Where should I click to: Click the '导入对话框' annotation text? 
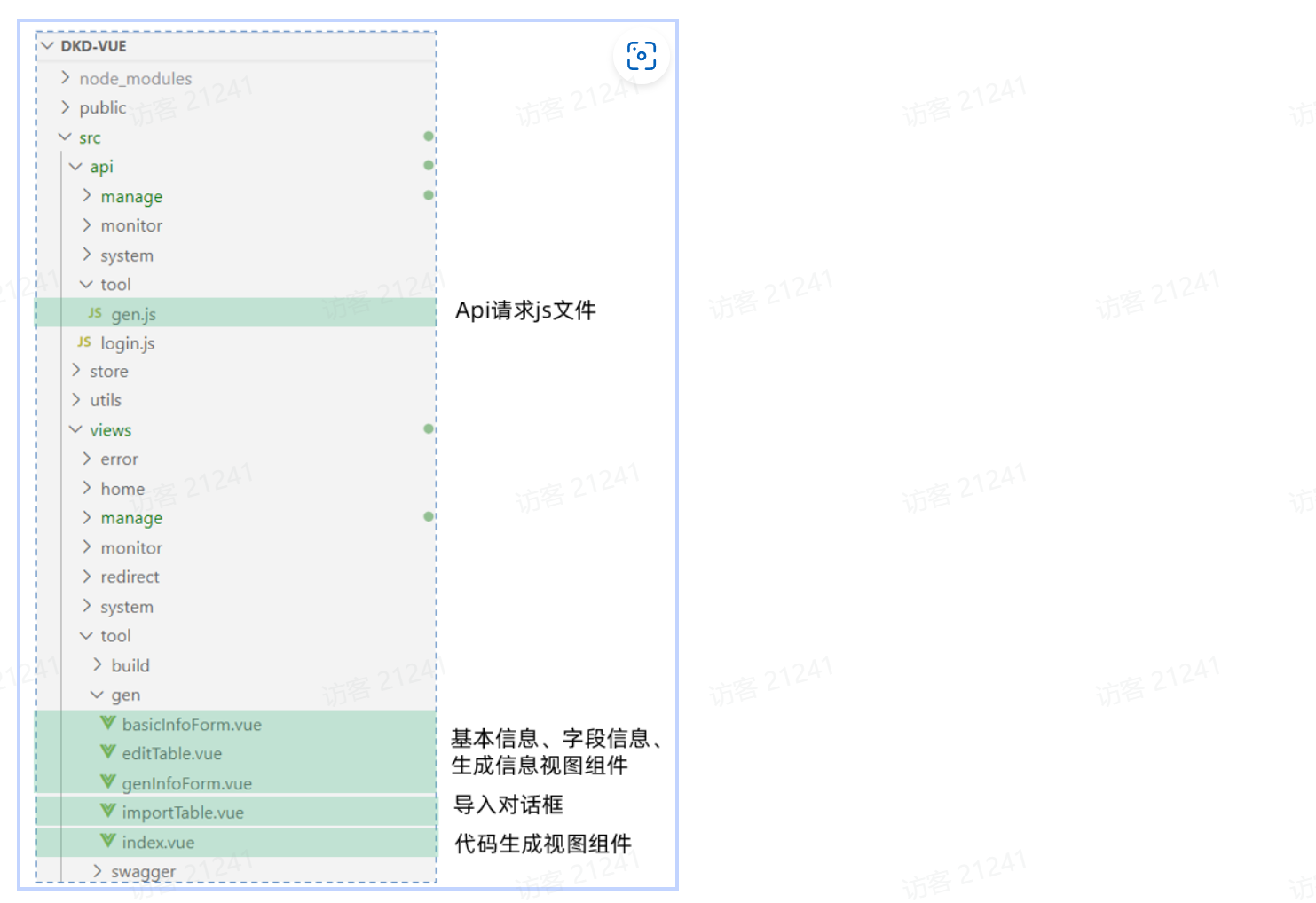pyautogui.click(x=508, y=805)
